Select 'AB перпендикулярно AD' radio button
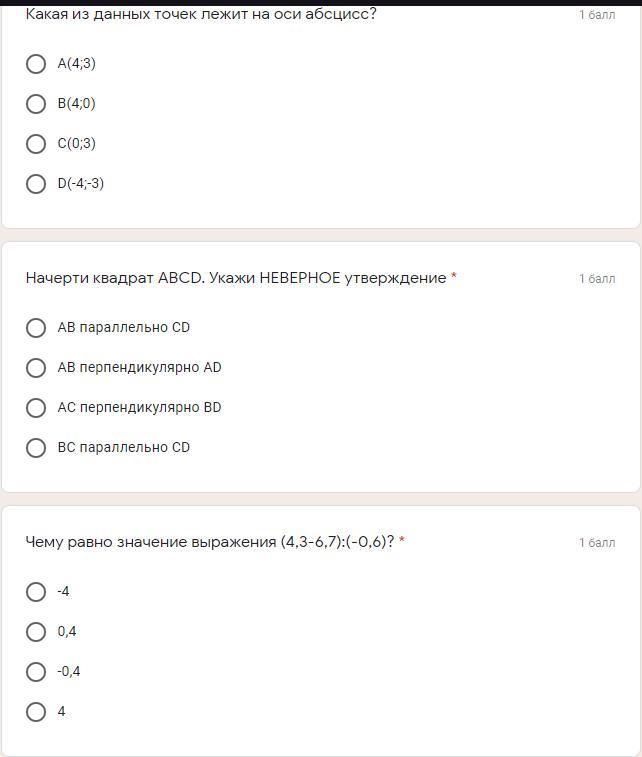Image resolution: width=642 pixels, height=757 pixels. pyautogui.click(x=36, y=368)
